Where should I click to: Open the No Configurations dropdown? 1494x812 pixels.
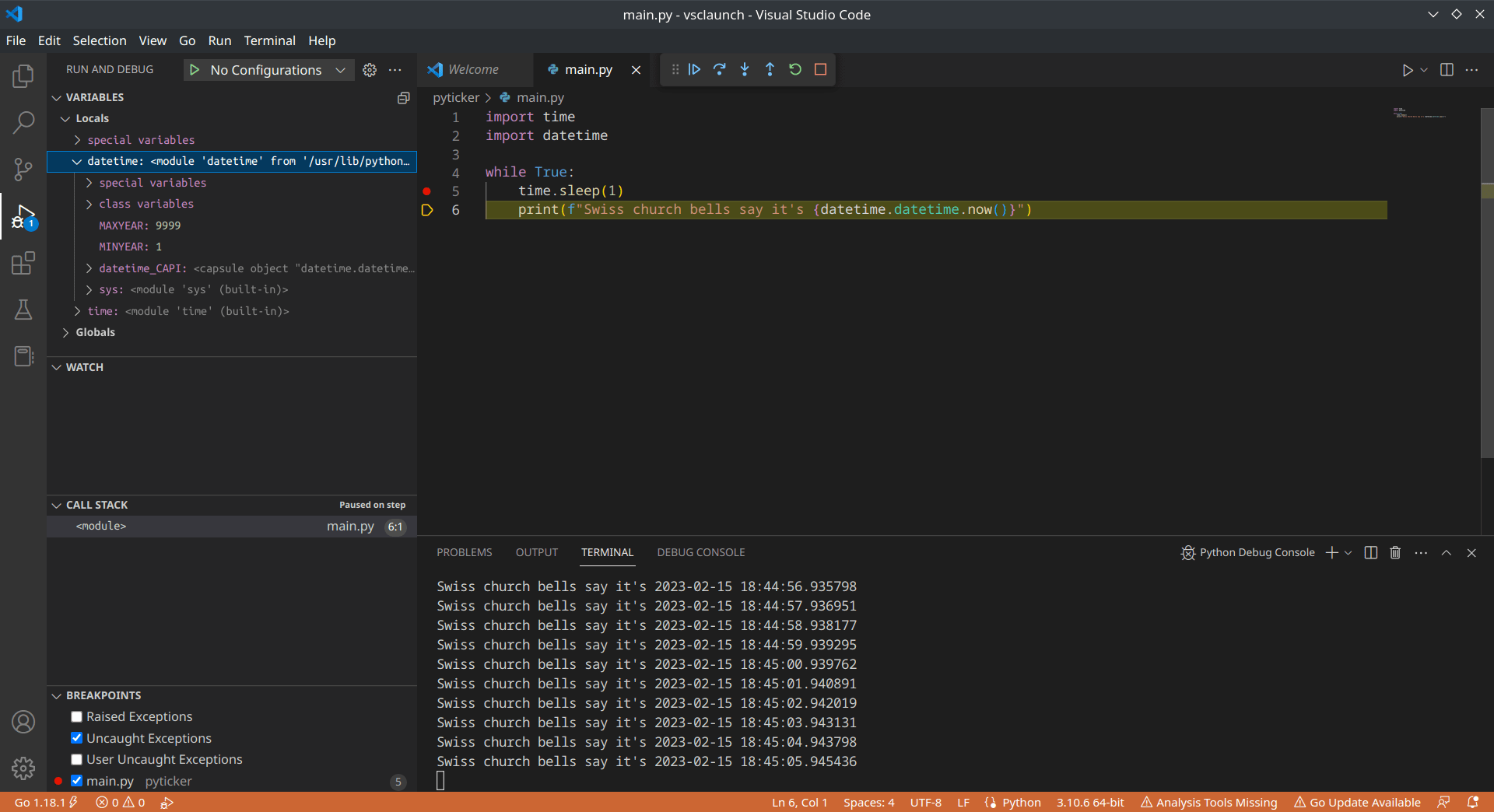point(268,69)
